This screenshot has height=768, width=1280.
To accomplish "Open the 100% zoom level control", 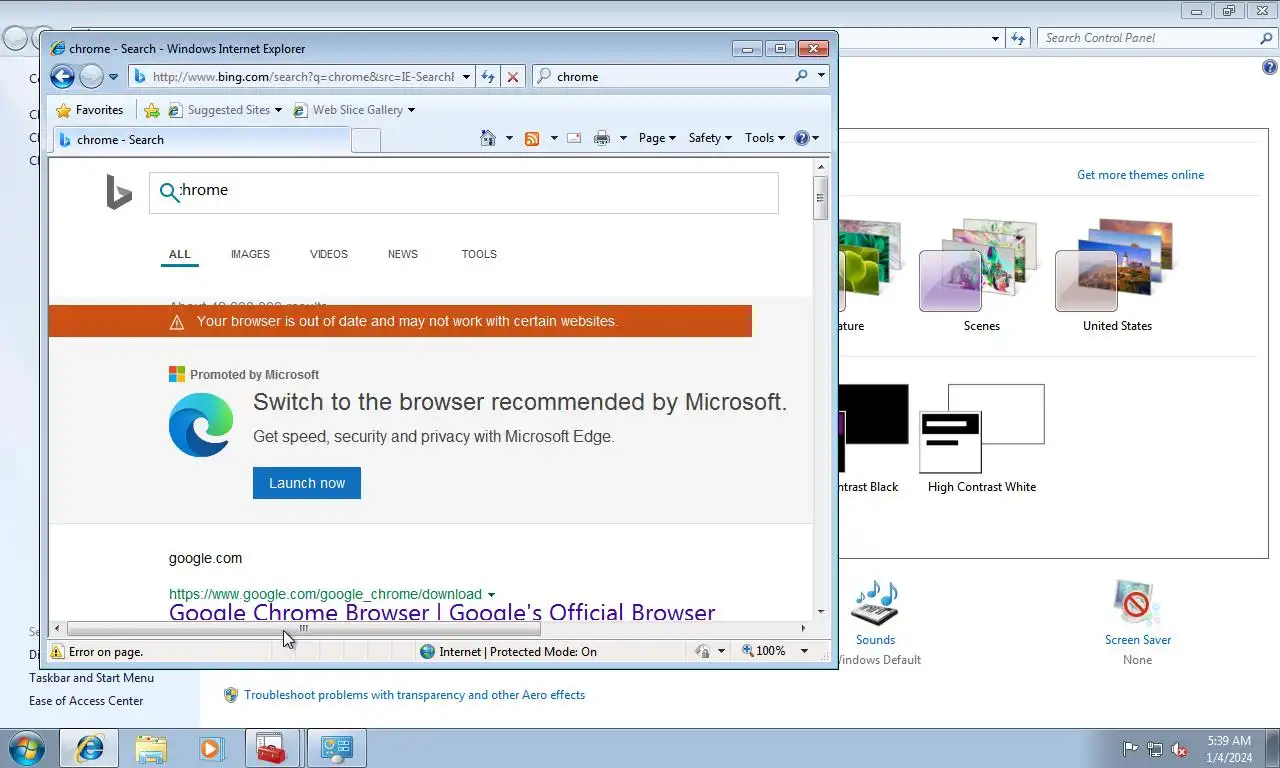I will pyautogui.click(x=774, y=651).
